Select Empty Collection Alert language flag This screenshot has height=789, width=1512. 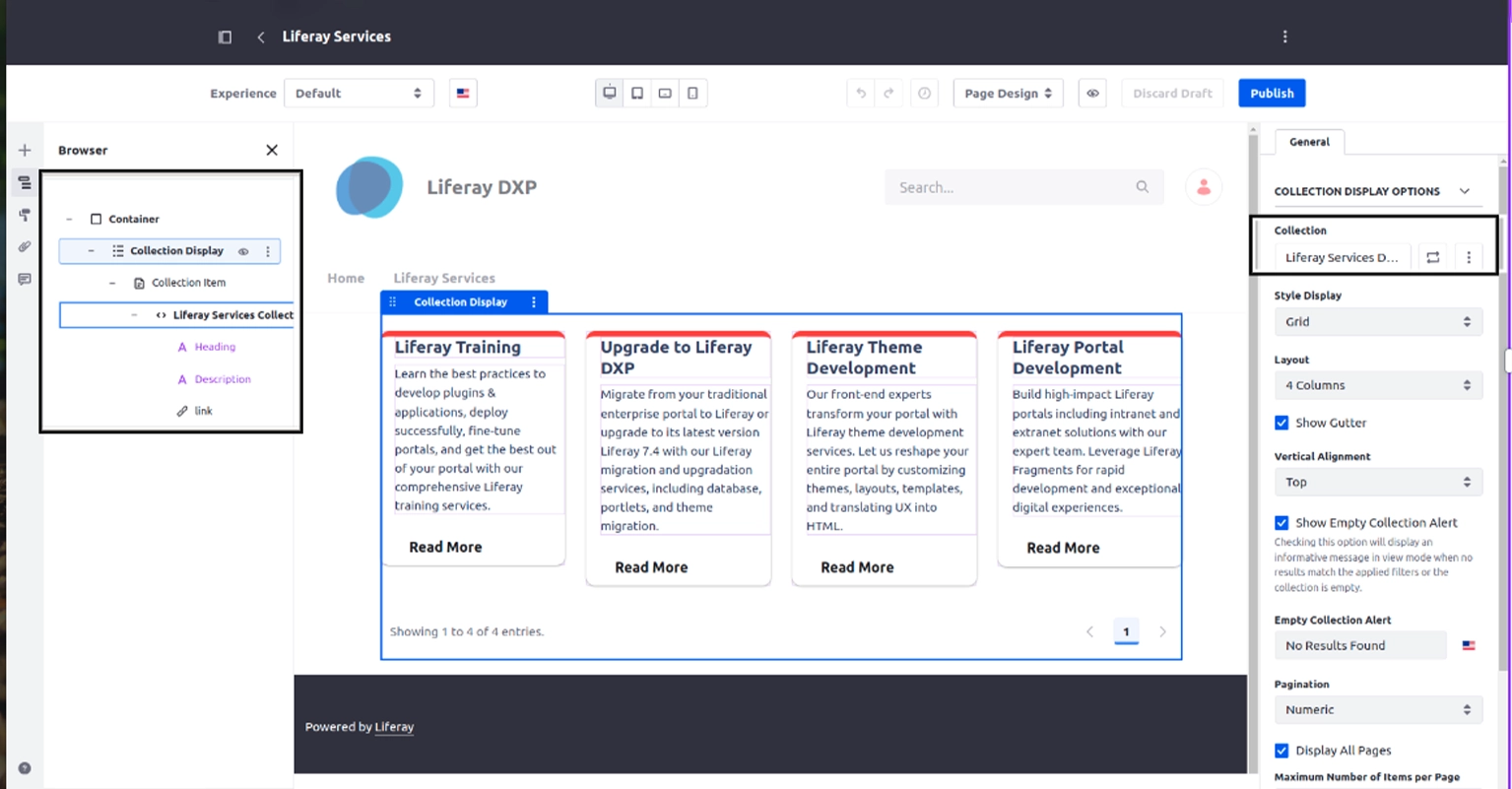pos(1469,646)
